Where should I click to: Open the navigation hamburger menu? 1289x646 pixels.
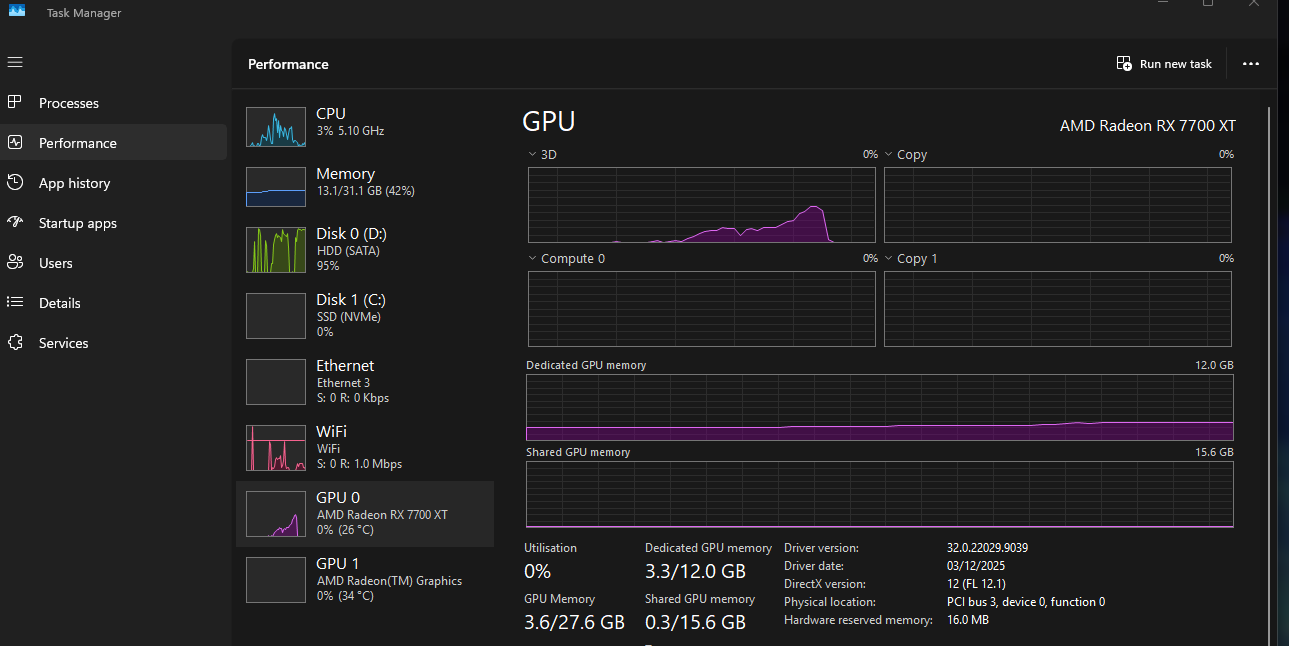pyautogui.click(x=15, y=61)
